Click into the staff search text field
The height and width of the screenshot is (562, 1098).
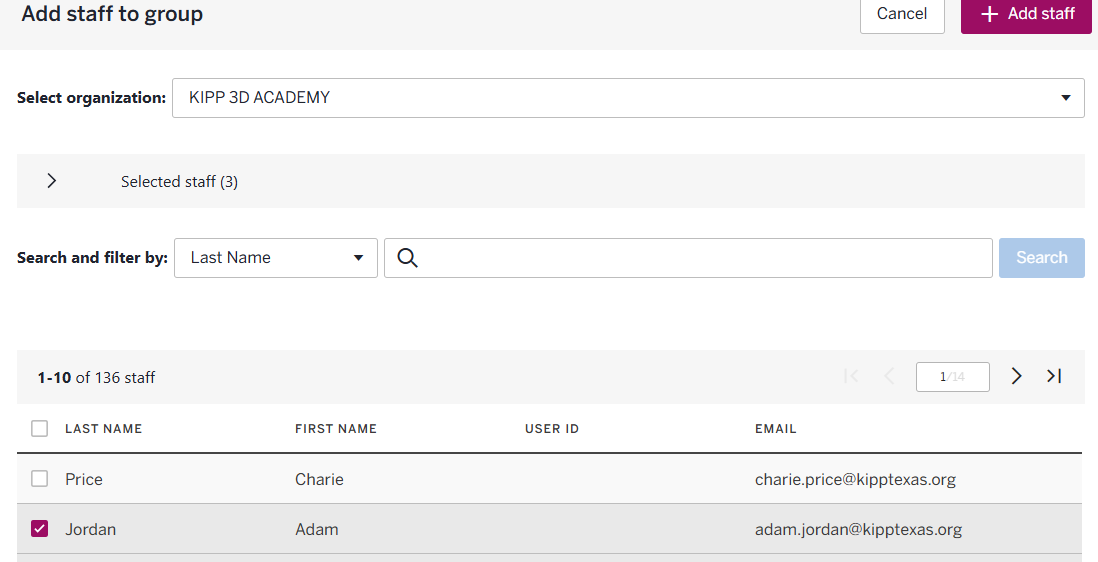700,258
